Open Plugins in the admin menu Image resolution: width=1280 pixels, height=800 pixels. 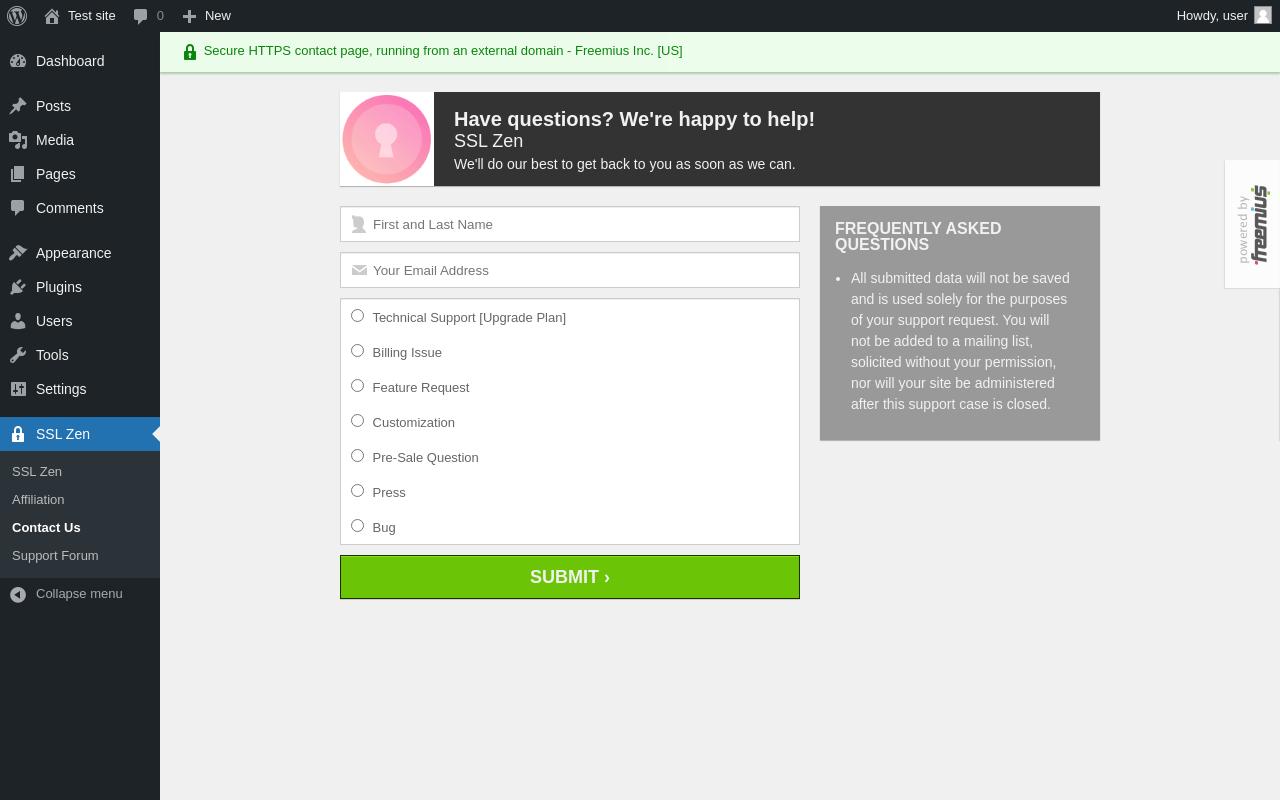(80, 287)
